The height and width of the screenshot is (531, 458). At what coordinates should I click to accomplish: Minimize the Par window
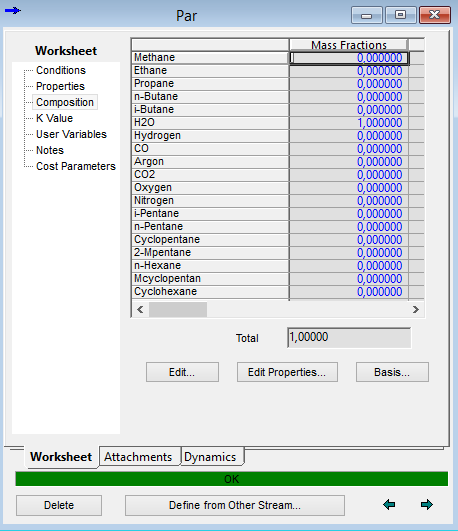coord(367,15)
